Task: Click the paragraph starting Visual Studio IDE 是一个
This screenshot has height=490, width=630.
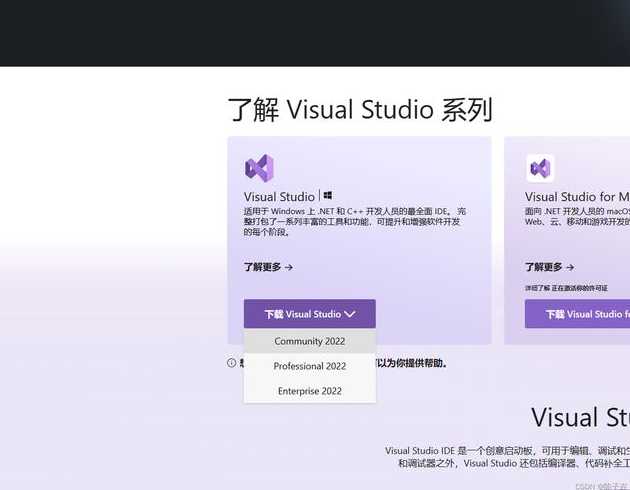Action: [507, 457]
